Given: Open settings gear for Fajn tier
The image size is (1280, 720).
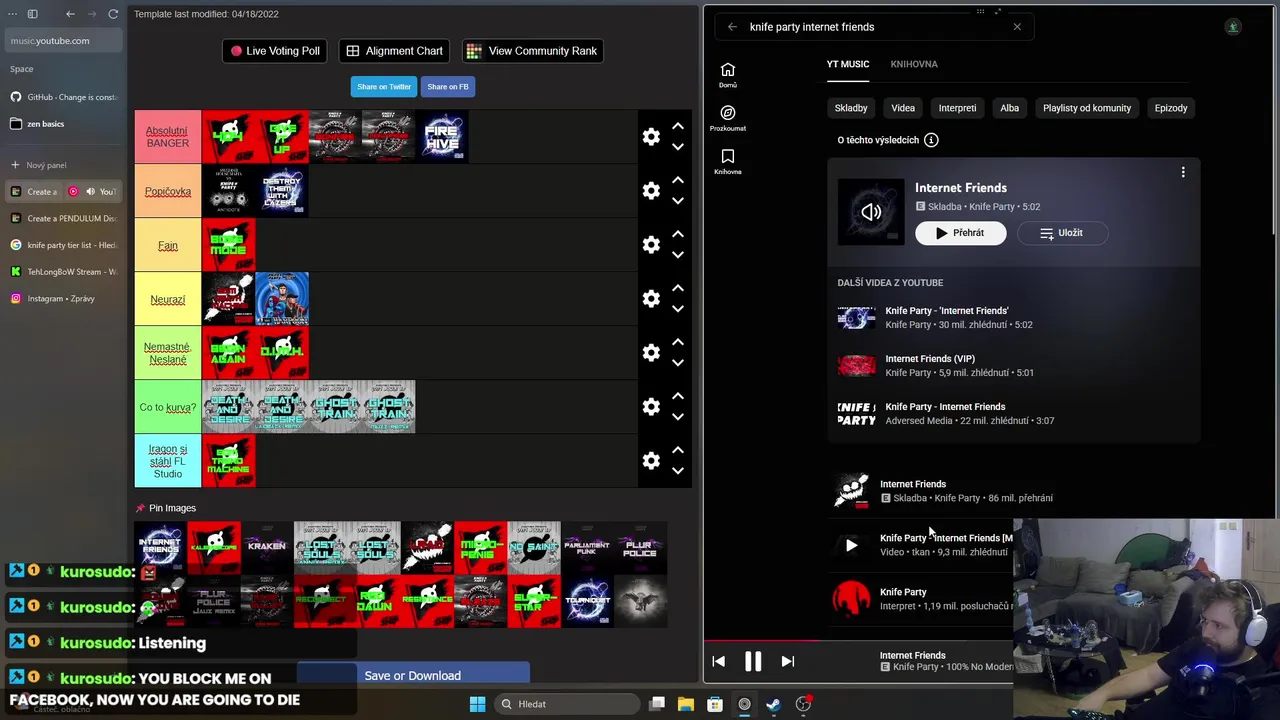Looking at the screenshot, I should coord(651,245).
